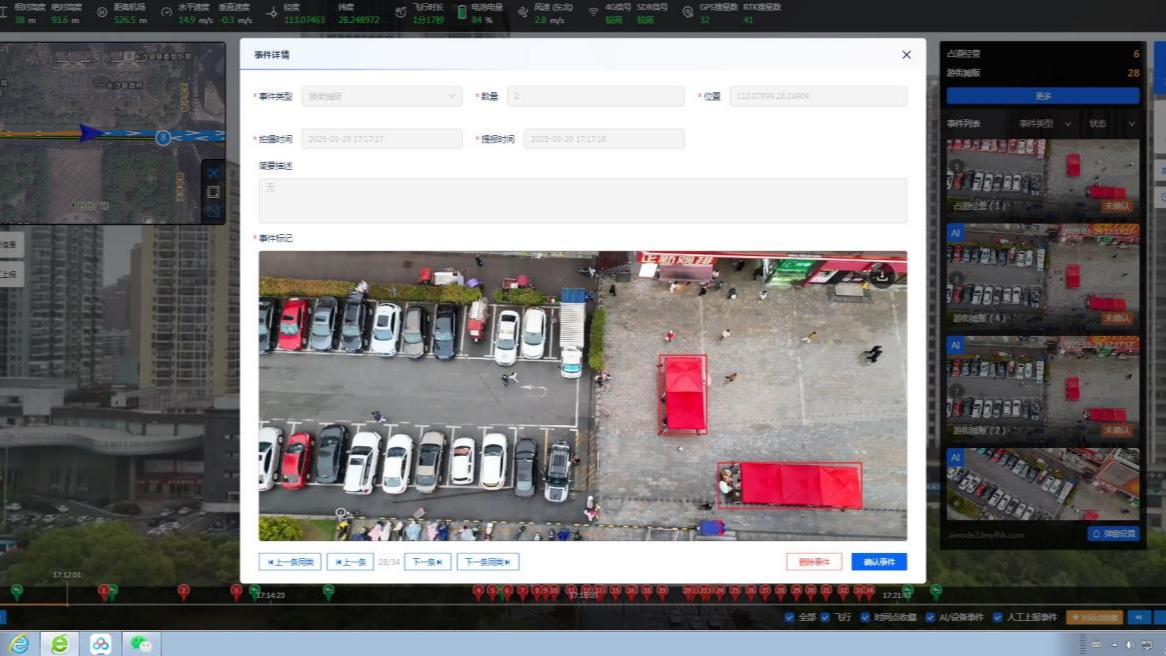Close the 事件详情 dialog

click(906, 55)
